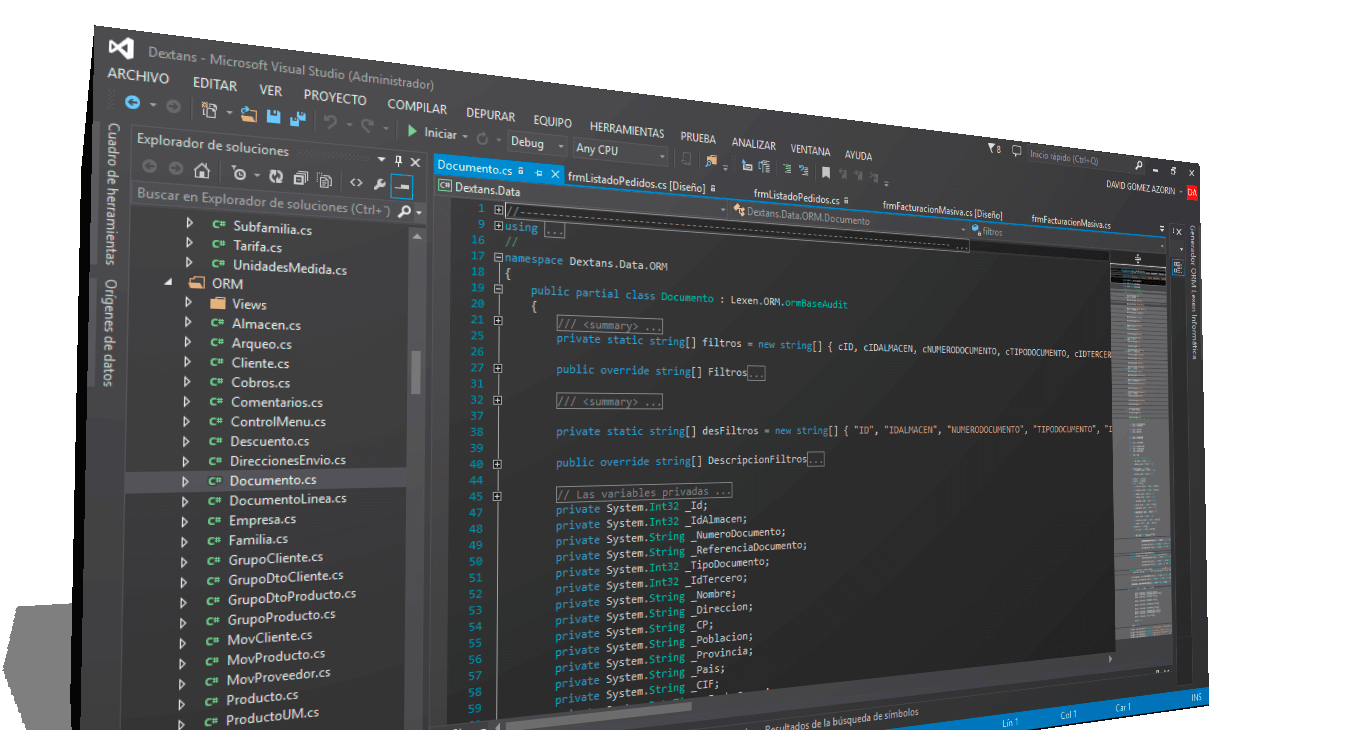Click the Pending Changes Filter clock icon
The image size is (1364, 730).
tap(238, 173)
